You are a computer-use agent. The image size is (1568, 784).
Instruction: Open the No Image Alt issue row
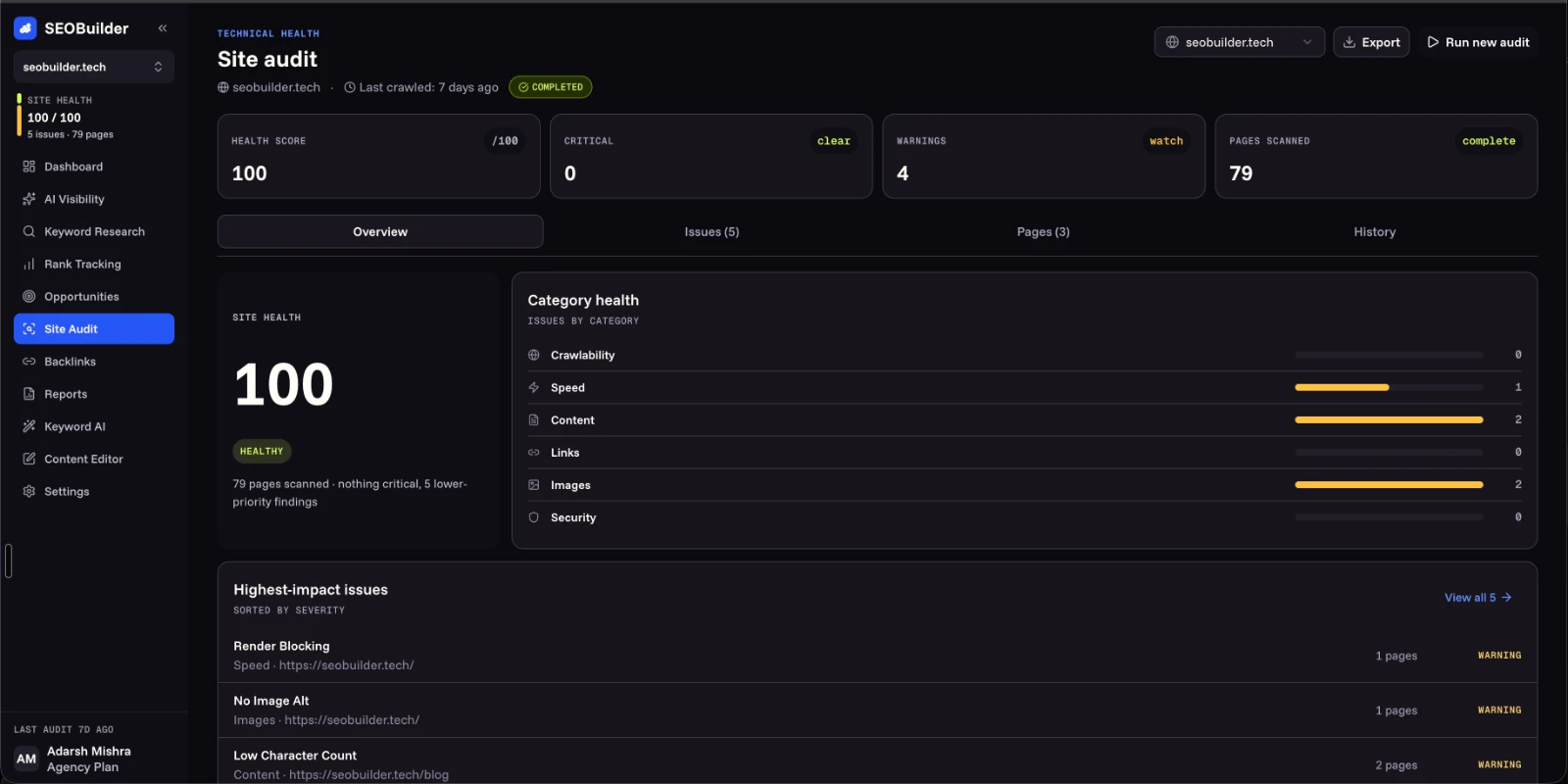point(877,710)
